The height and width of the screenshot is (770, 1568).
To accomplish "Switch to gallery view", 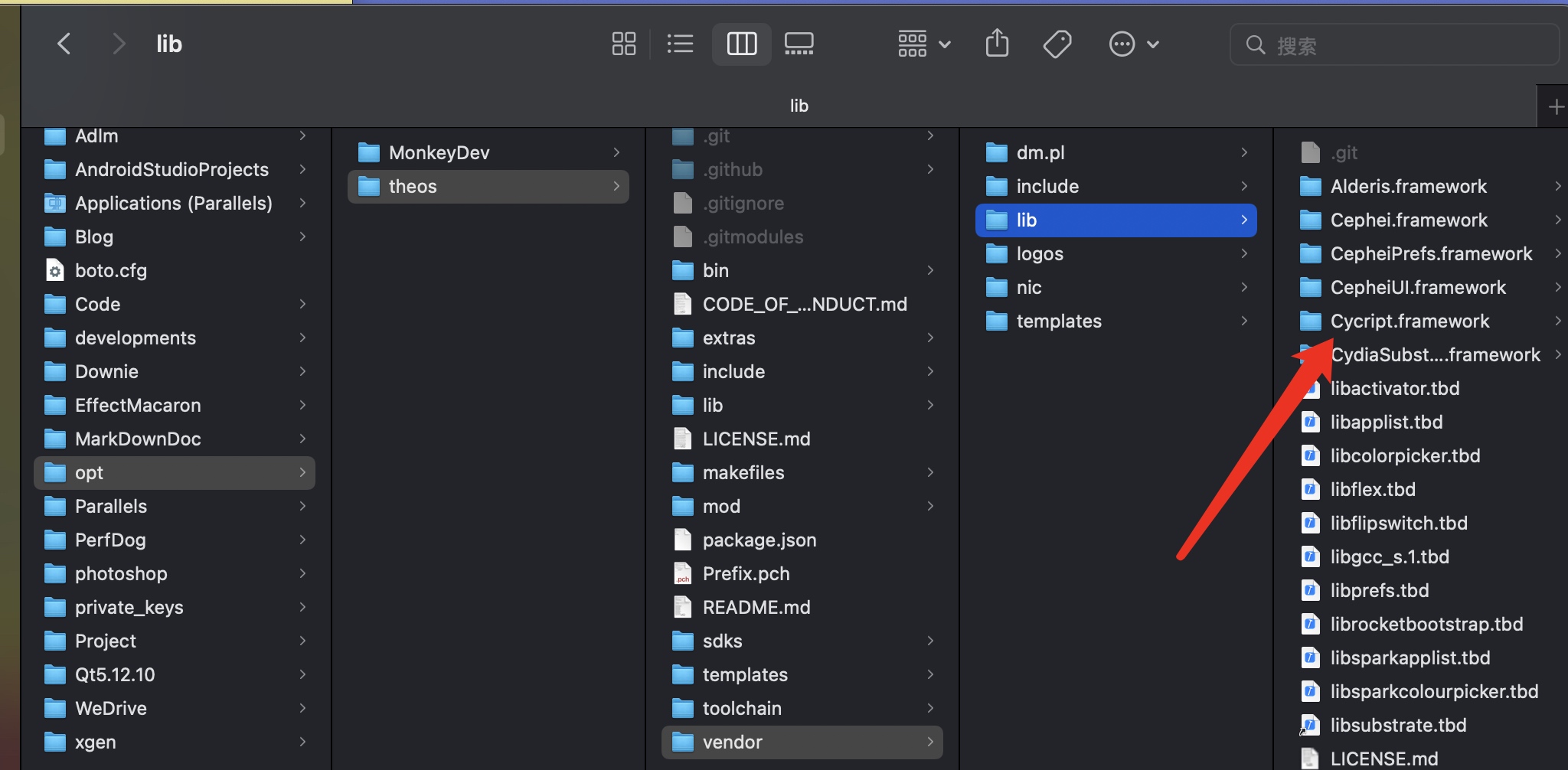I will point(799,44).
